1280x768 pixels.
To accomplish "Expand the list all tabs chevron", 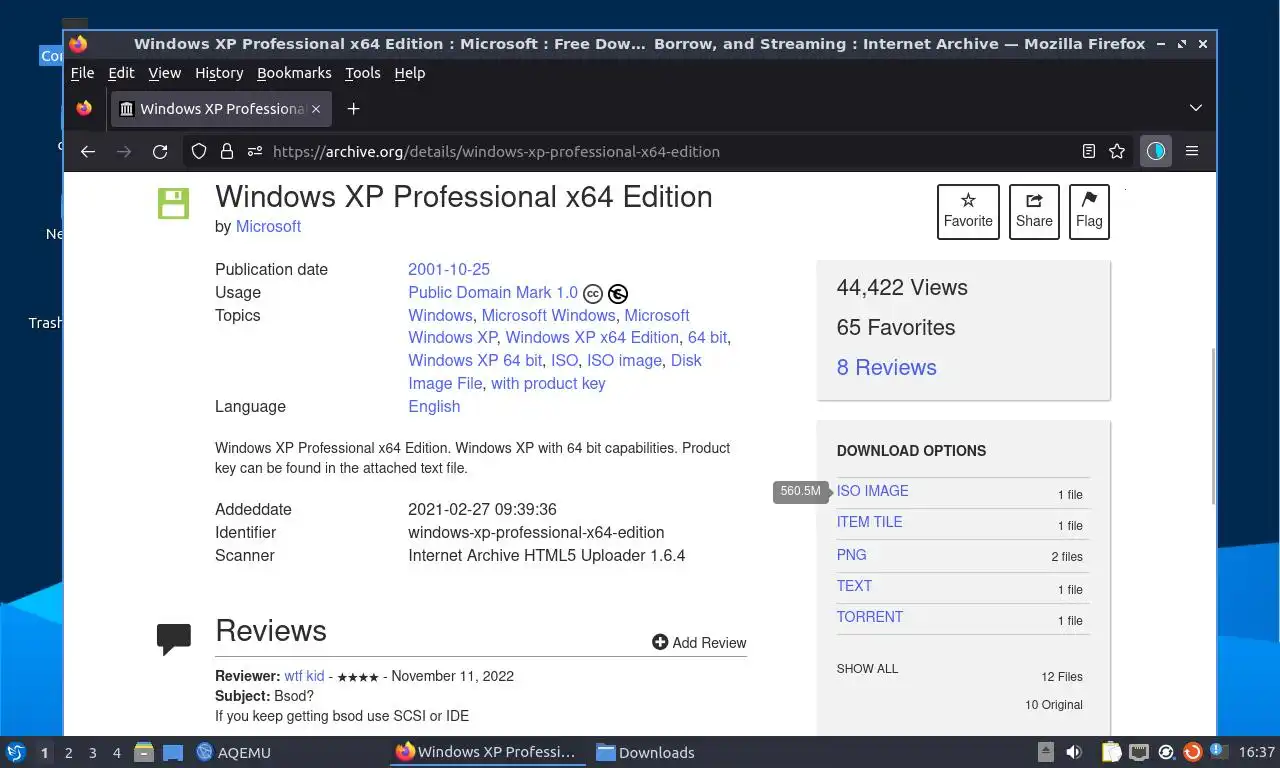I will (x=1195, y=108).
